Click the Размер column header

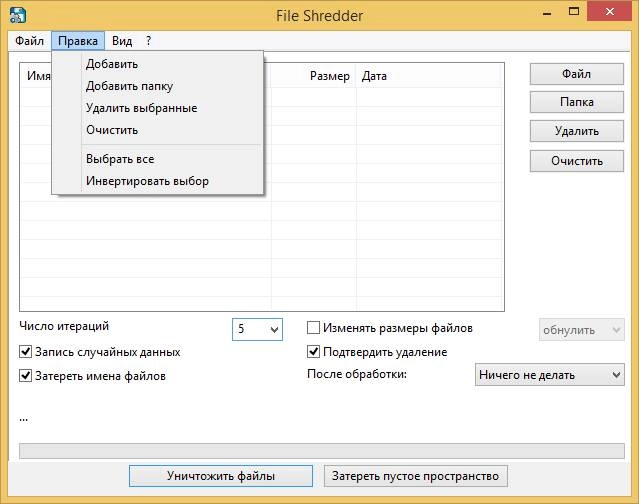313,76
